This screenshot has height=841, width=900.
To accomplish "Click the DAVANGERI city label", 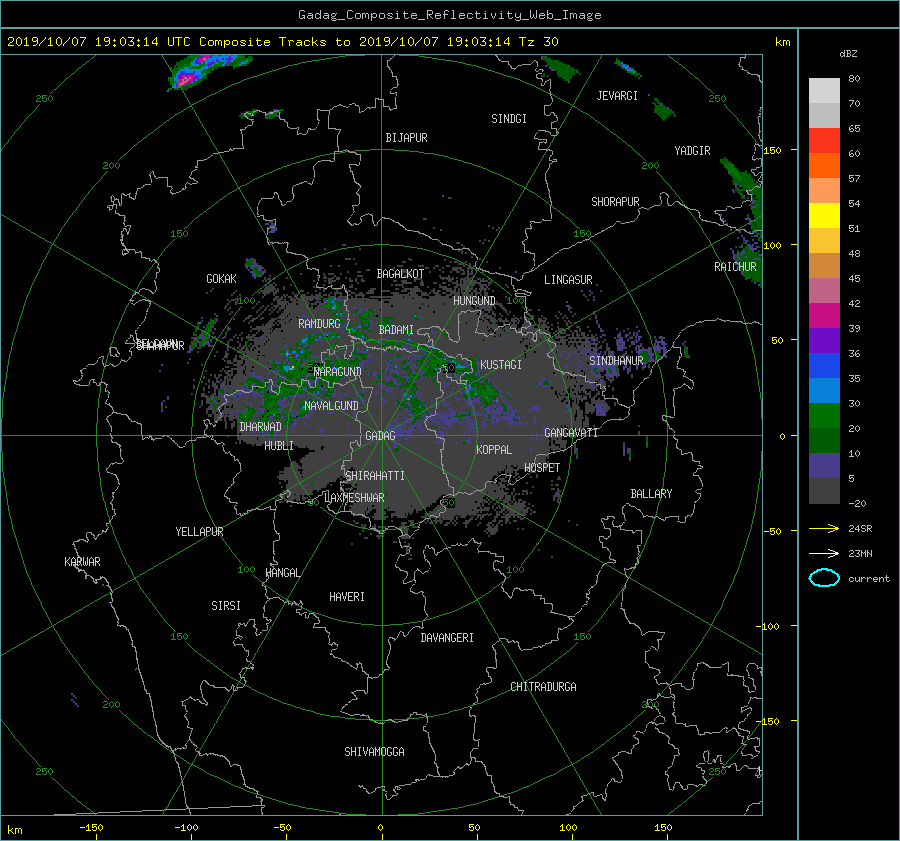I will [x=447, y=638].
